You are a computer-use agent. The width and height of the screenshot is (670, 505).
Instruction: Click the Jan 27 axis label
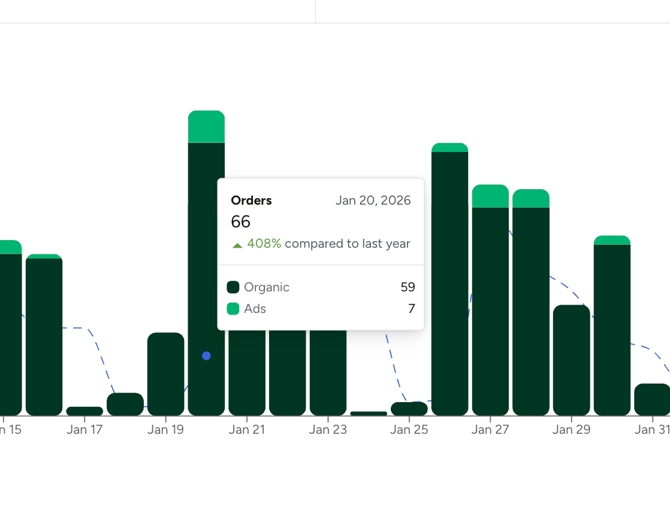click(x=490, y=430)
